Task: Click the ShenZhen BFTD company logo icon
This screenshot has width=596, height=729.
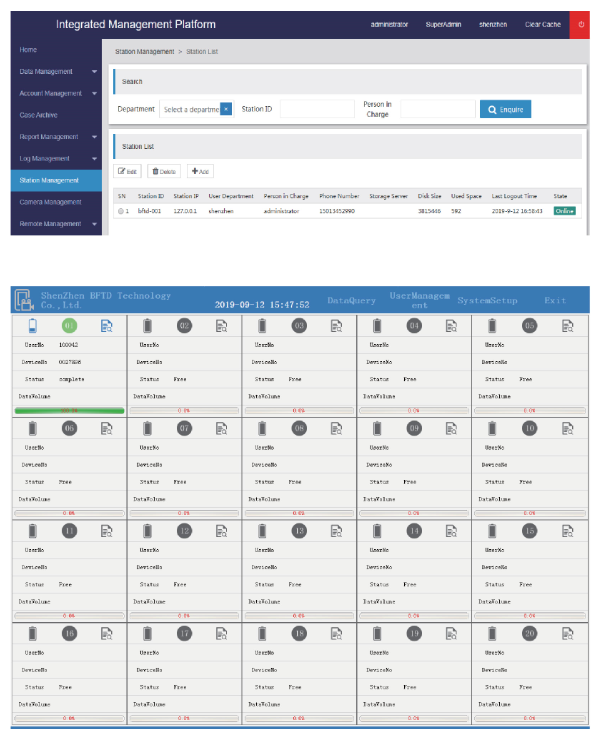Action: coord(24,300)
